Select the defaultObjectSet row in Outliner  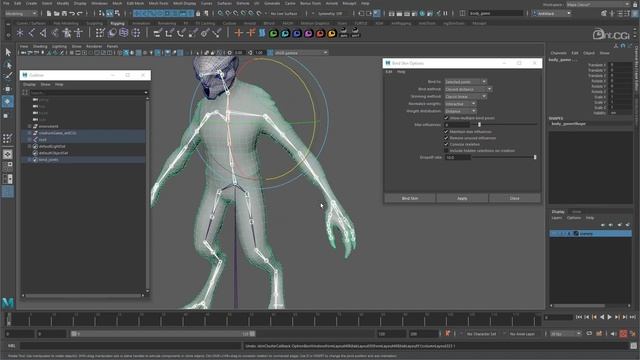(83, 153)
